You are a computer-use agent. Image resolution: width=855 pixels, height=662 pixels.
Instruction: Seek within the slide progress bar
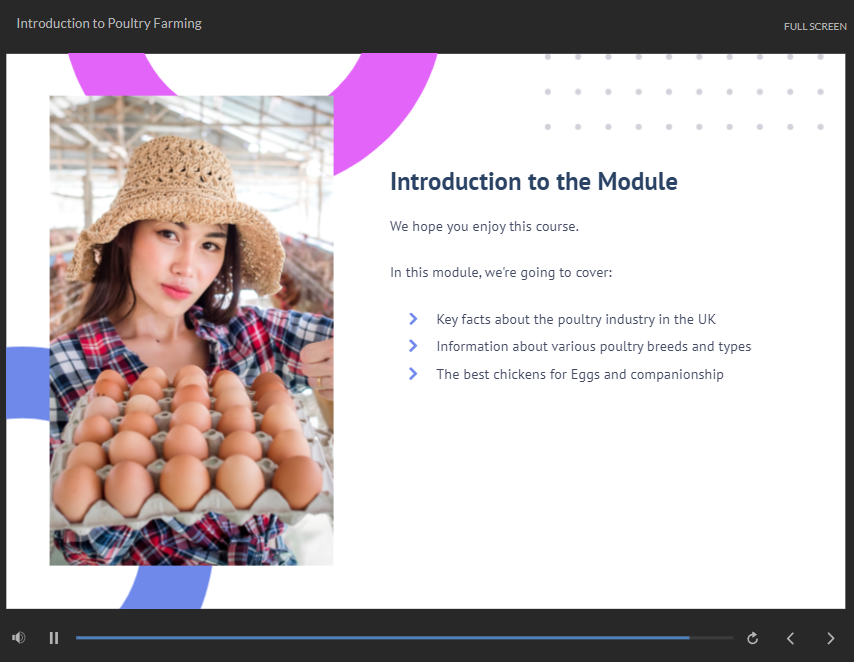point(405,637)
